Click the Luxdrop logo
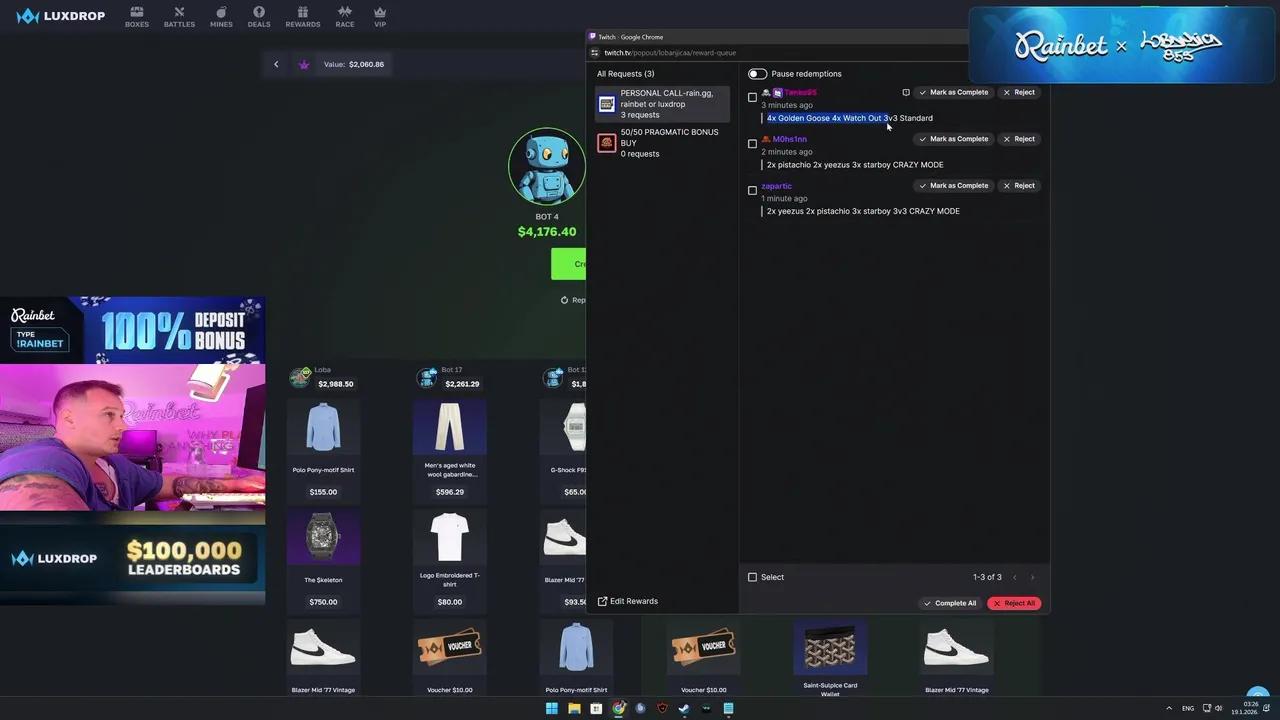The height and width of the screenshot is (720, 1280). pyautogui.click(x=60, y=15)
